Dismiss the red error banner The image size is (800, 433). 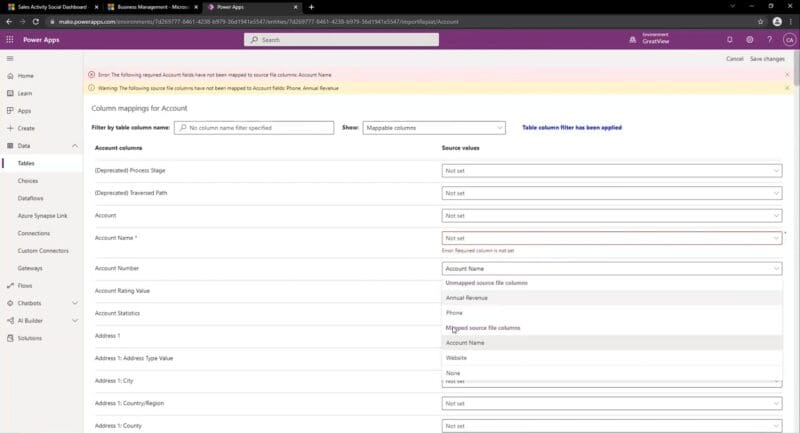pyautogui.click(x=787, y=74)
